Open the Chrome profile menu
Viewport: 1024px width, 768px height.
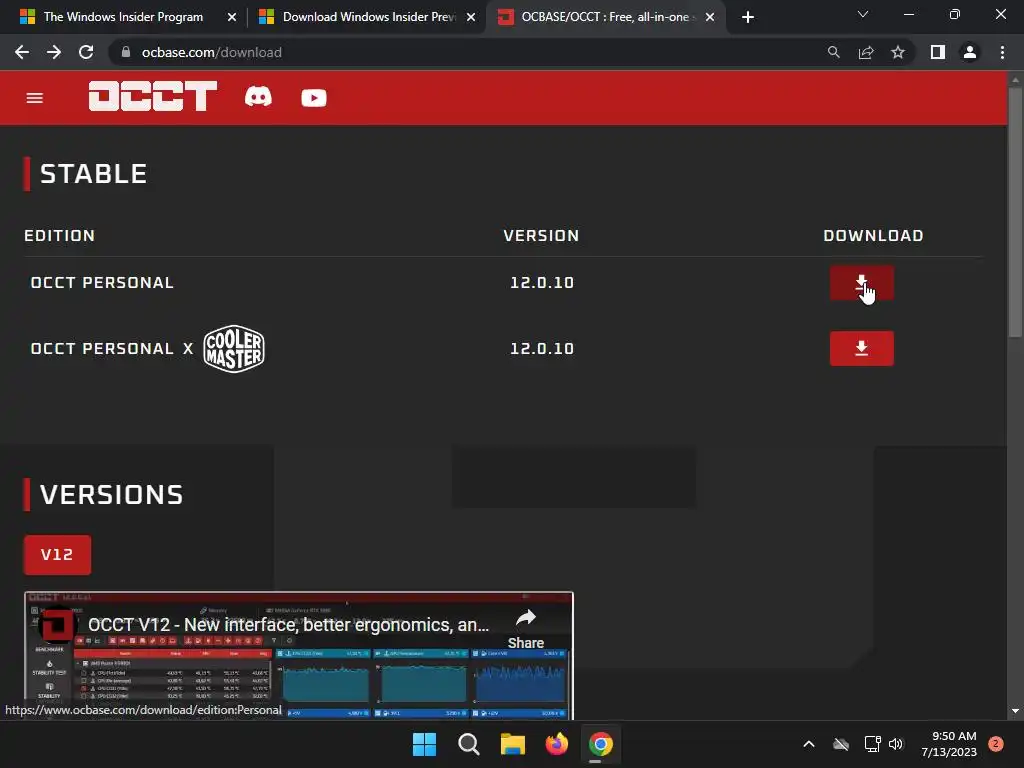970,52
